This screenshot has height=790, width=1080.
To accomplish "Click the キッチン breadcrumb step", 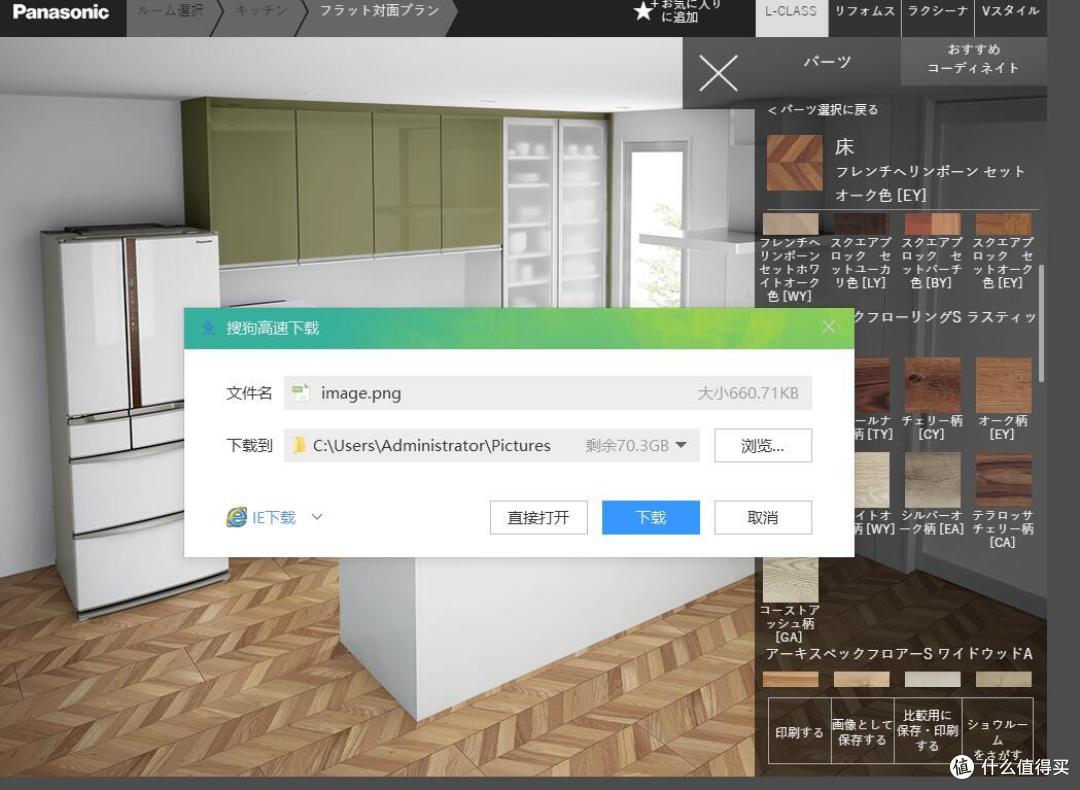I will (262, 12).
